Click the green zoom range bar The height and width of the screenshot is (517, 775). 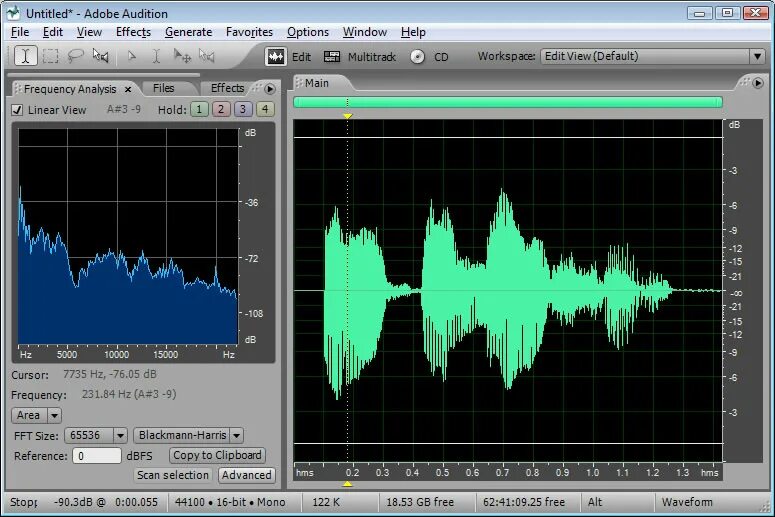pos(508,102)
